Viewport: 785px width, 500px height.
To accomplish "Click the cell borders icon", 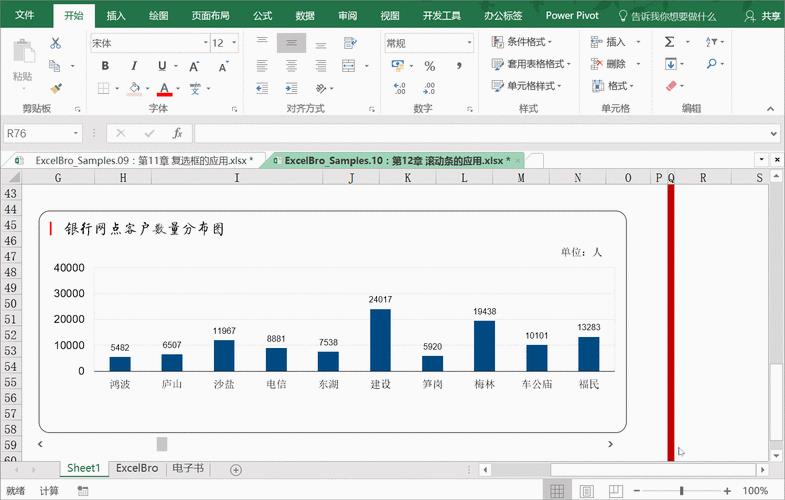I will [104, 89].
